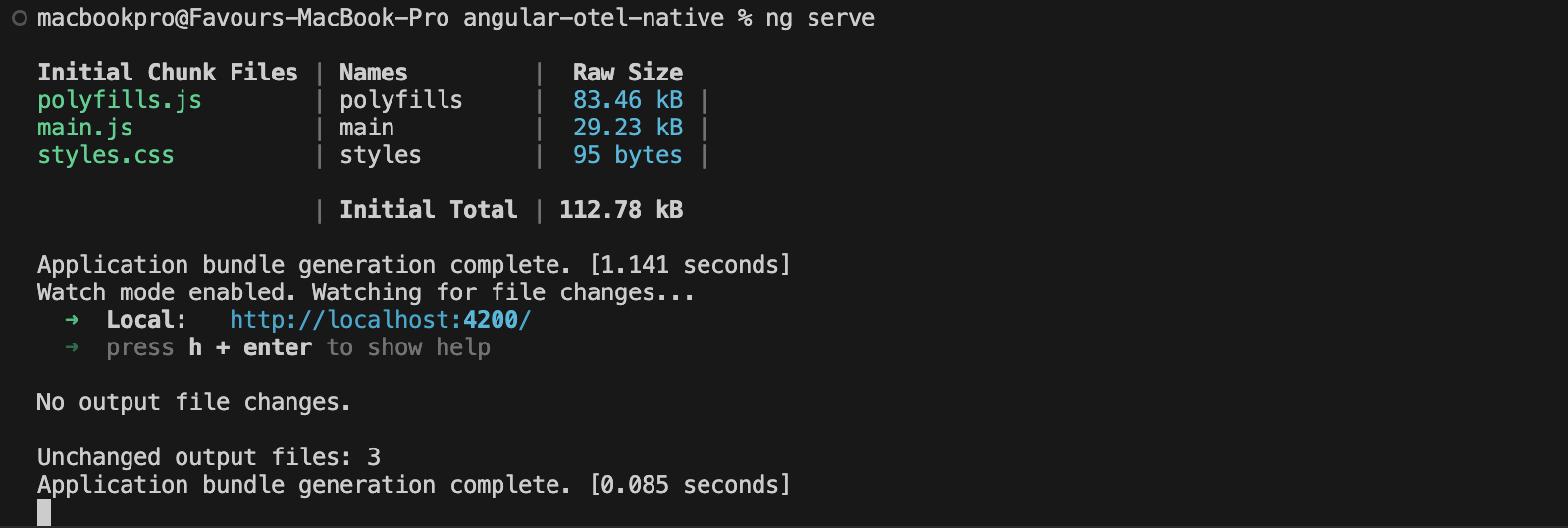Click the 95 bytes size value
Screen dimensions: 1568x528
click(x=628, y=155)
